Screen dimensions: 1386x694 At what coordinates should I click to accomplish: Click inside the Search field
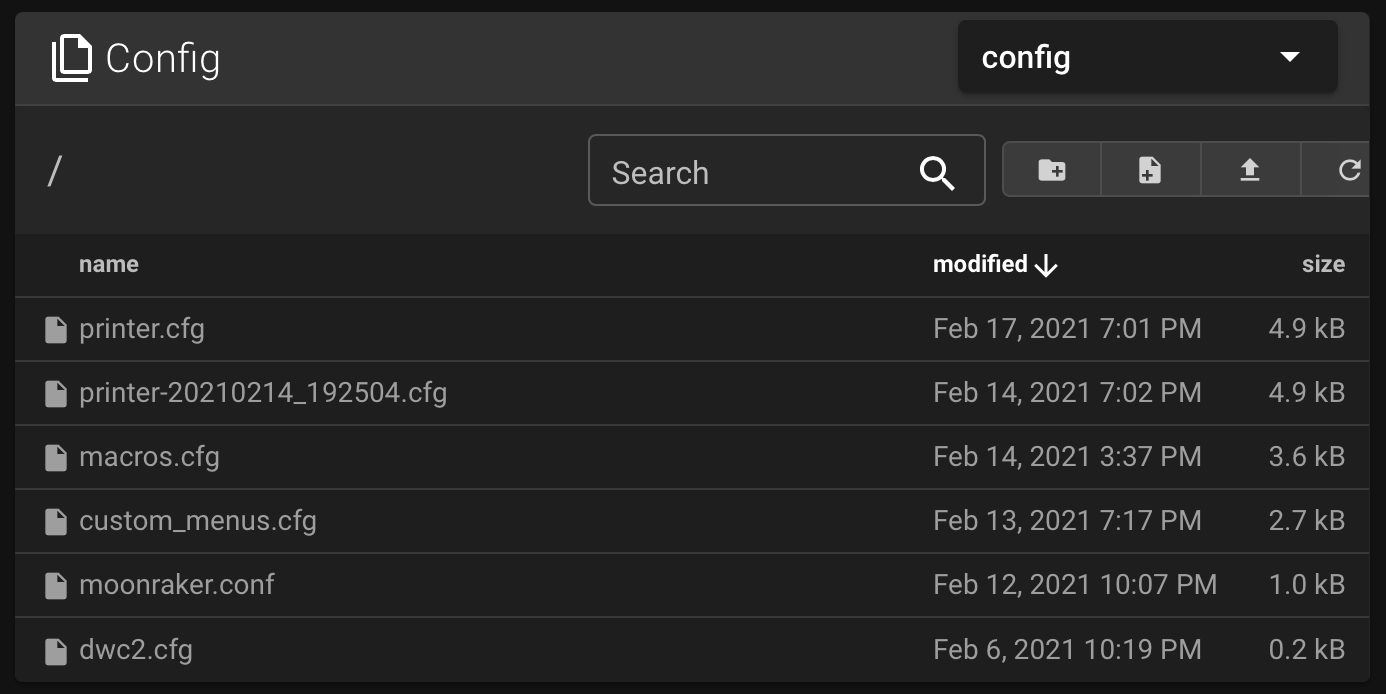(750, 172)
